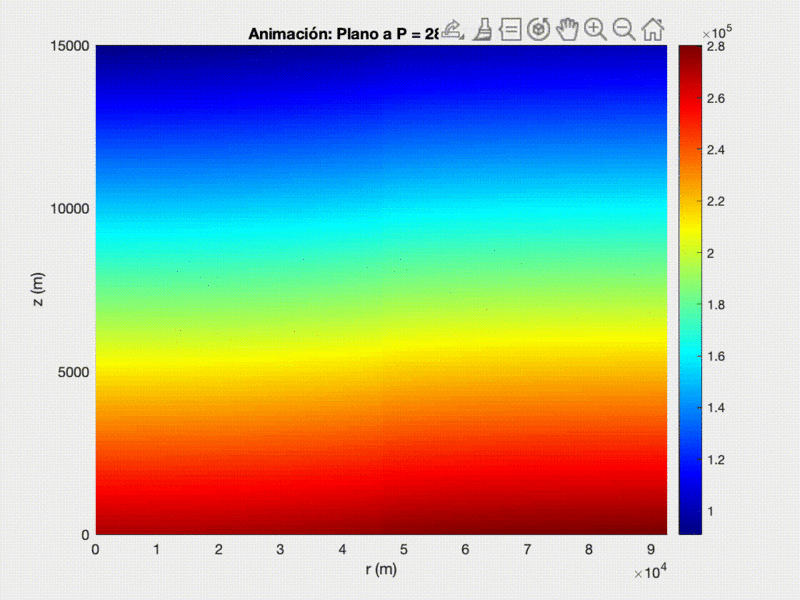Enable the data tips tool
The width and height of the screenshot is (800, 600).
511,31
